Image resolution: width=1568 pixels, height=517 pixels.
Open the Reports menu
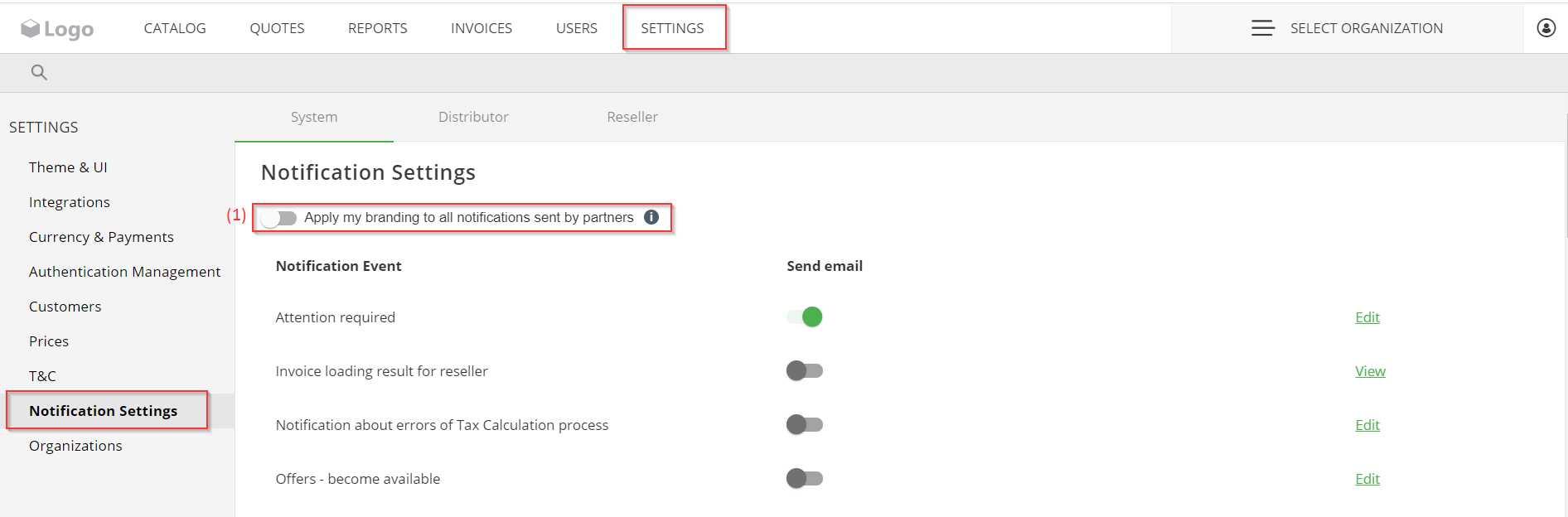pyautogui.click(x=378, y=28)
